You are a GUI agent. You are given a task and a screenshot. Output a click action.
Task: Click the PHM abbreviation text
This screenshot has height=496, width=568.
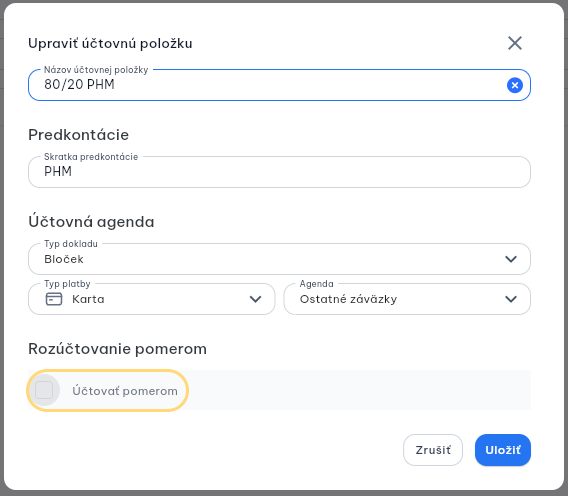[58, 171]
